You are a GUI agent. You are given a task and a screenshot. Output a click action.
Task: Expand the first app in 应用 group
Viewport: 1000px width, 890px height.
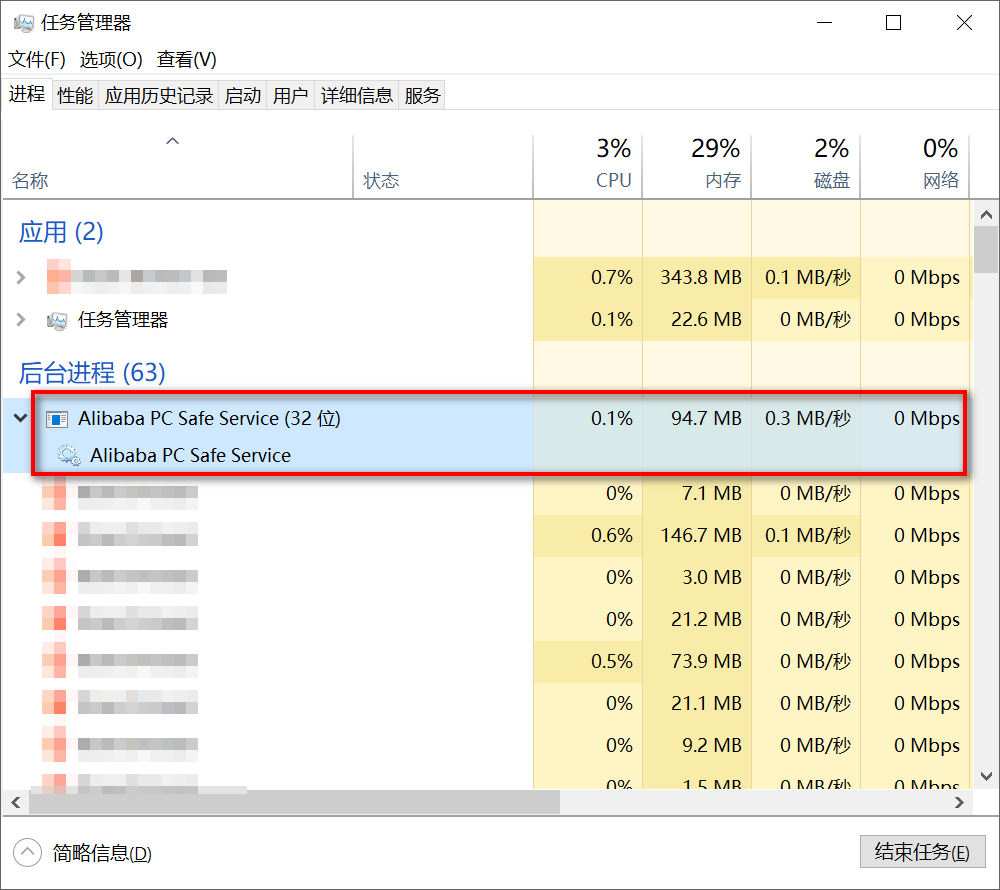[x=20, y=277]
